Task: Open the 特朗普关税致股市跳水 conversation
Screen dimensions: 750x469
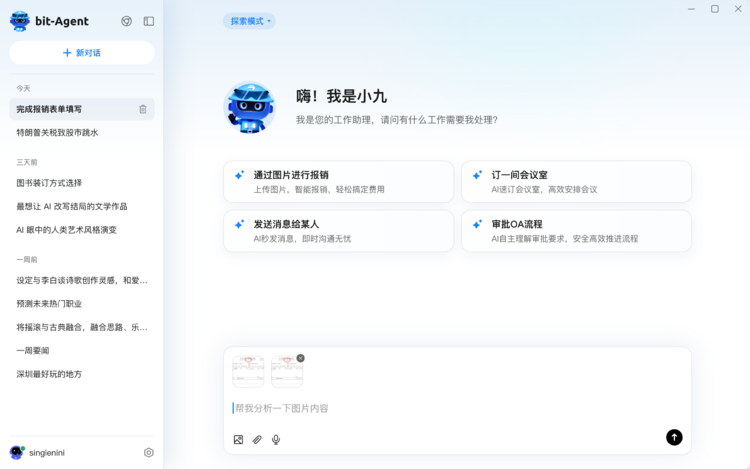Action: click(58, 132)
